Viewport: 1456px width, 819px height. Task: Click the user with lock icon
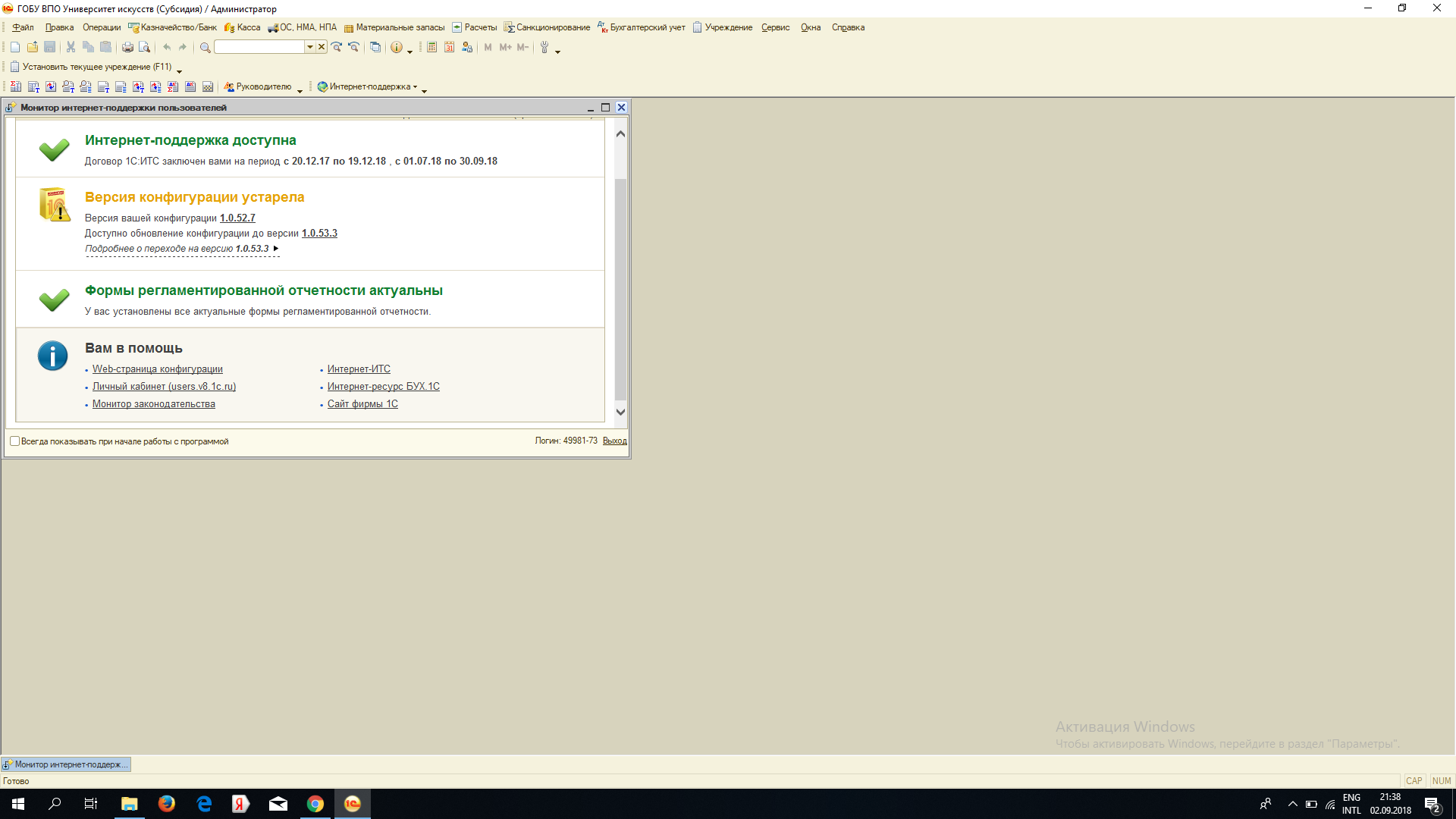(466, 47)
